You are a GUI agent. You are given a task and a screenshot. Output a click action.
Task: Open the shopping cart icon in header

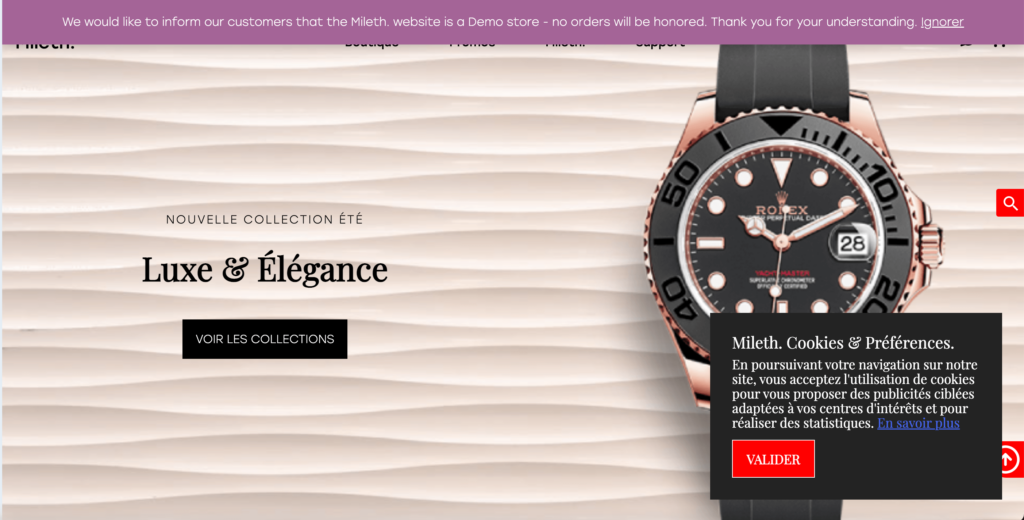[x=999, y=44]
